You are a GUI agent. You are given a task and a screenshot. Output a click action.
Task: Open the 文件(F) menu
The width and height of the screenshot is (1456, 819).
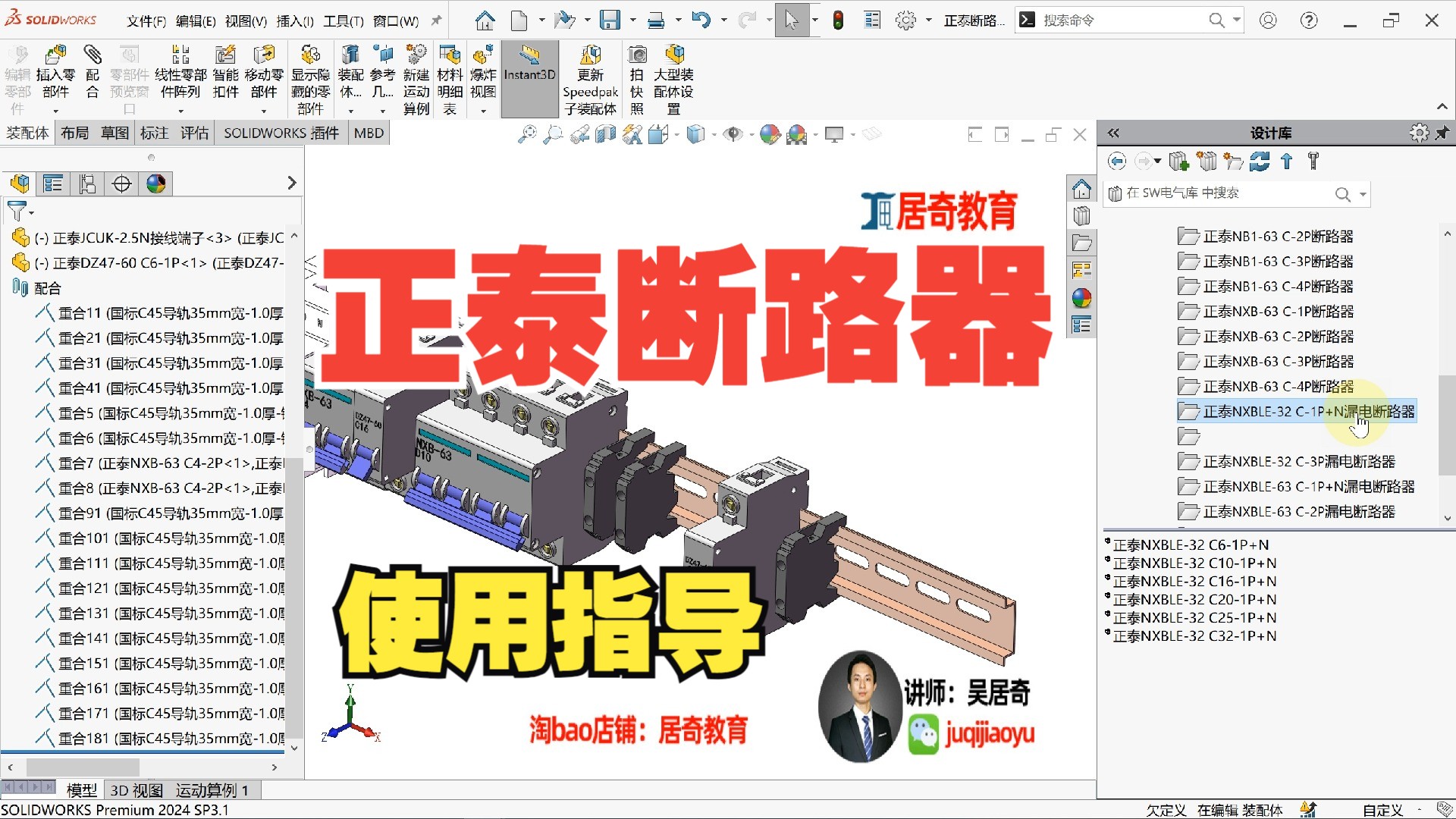point(146,21)
